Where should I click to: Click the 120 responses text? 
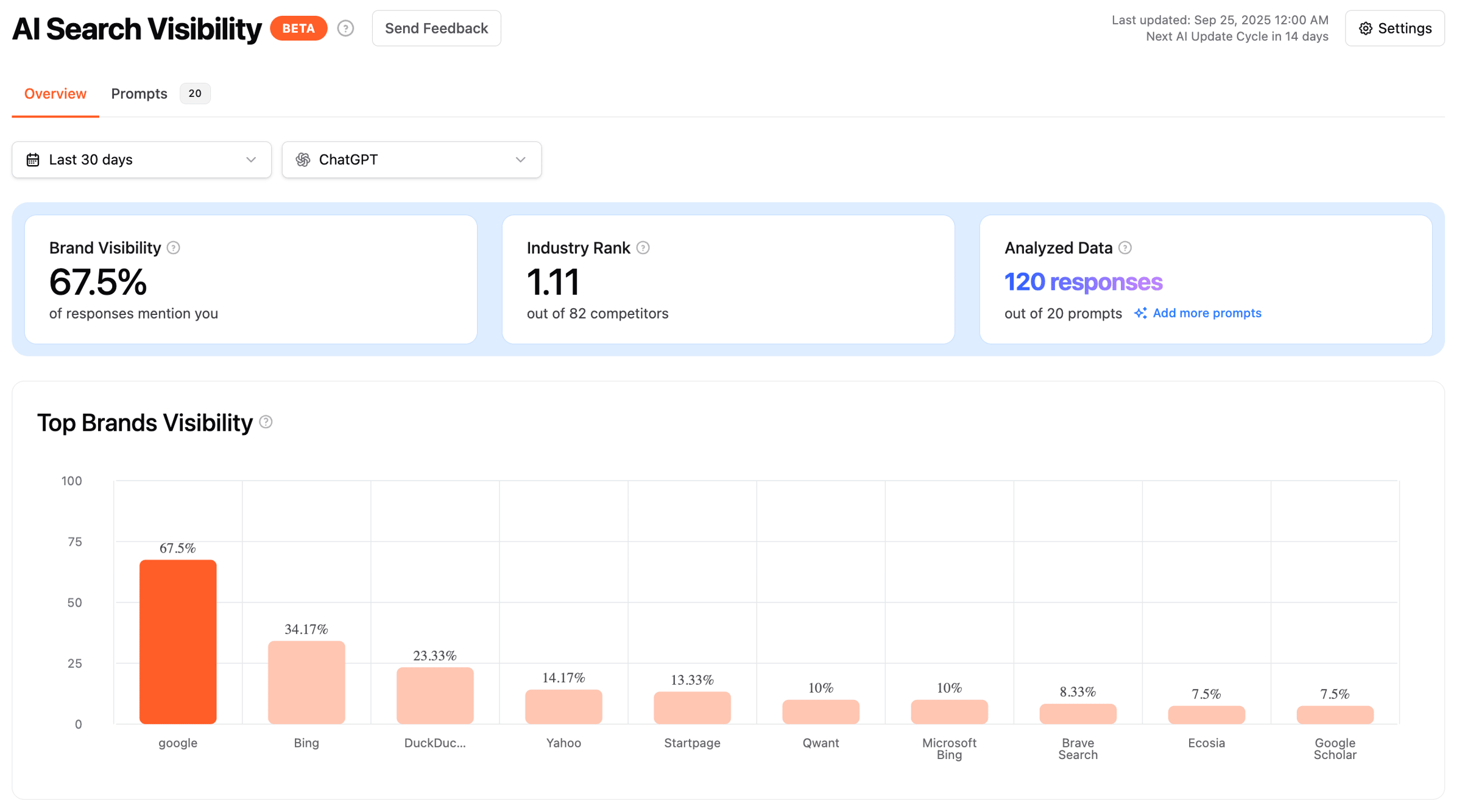click(1083, 282)
